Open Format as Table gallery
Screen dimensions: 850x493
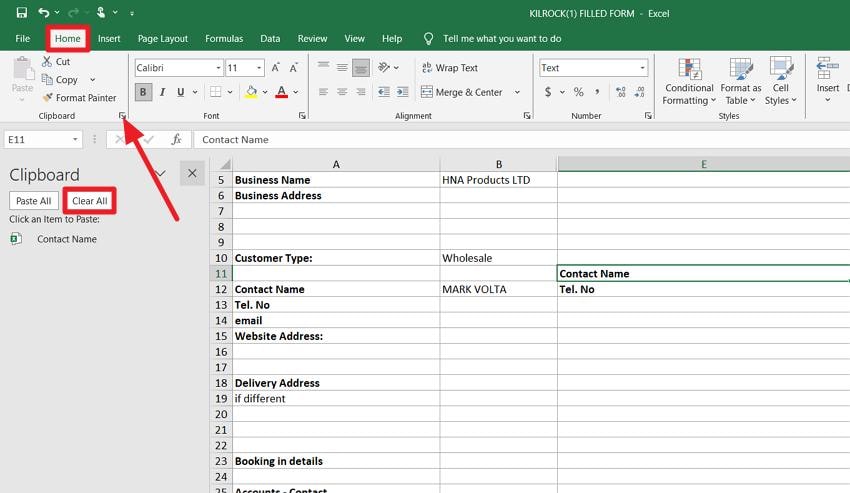[740, 82]
